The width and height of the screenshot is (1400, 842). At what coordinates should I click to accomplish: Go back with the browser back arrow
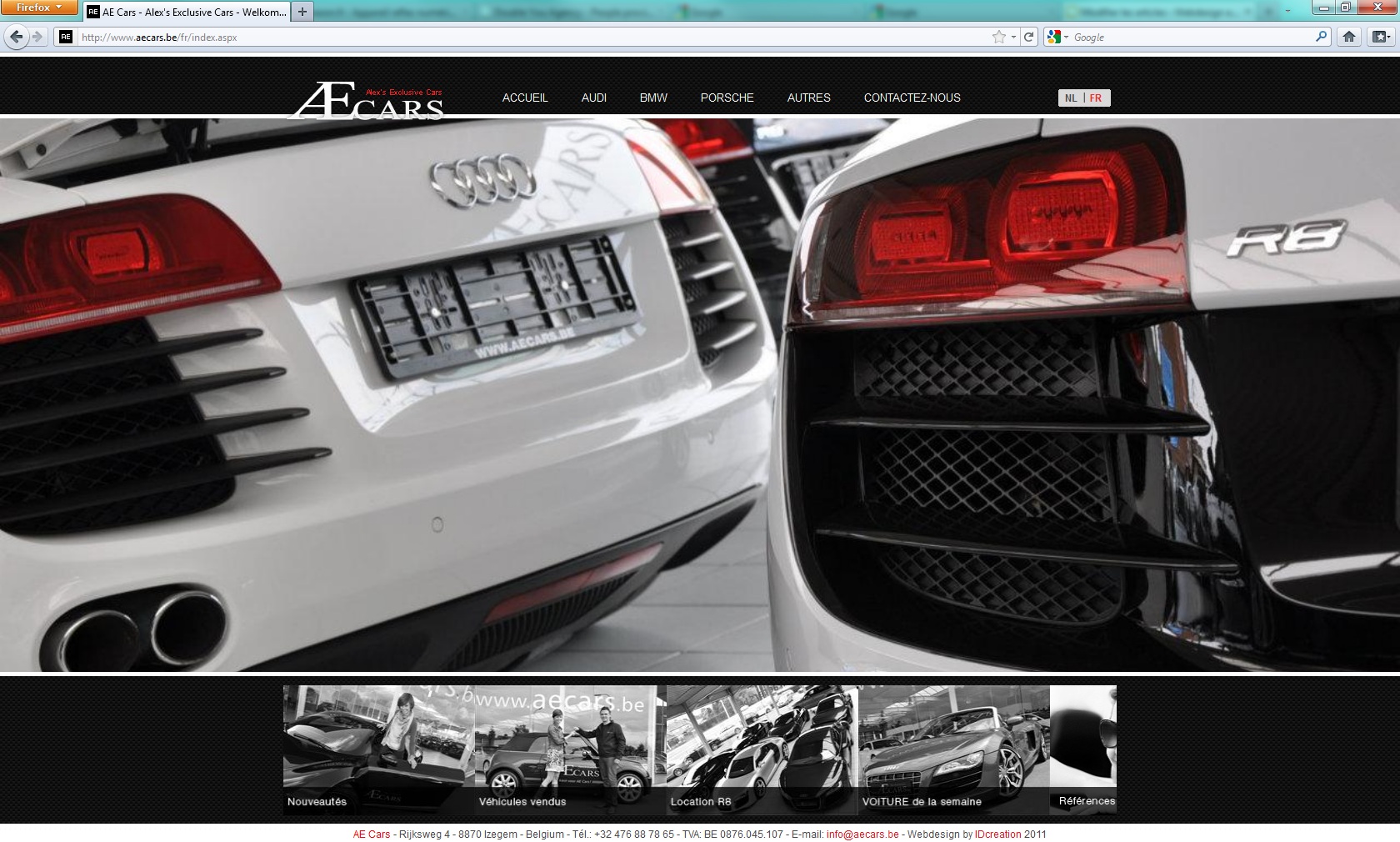point(16,37)
